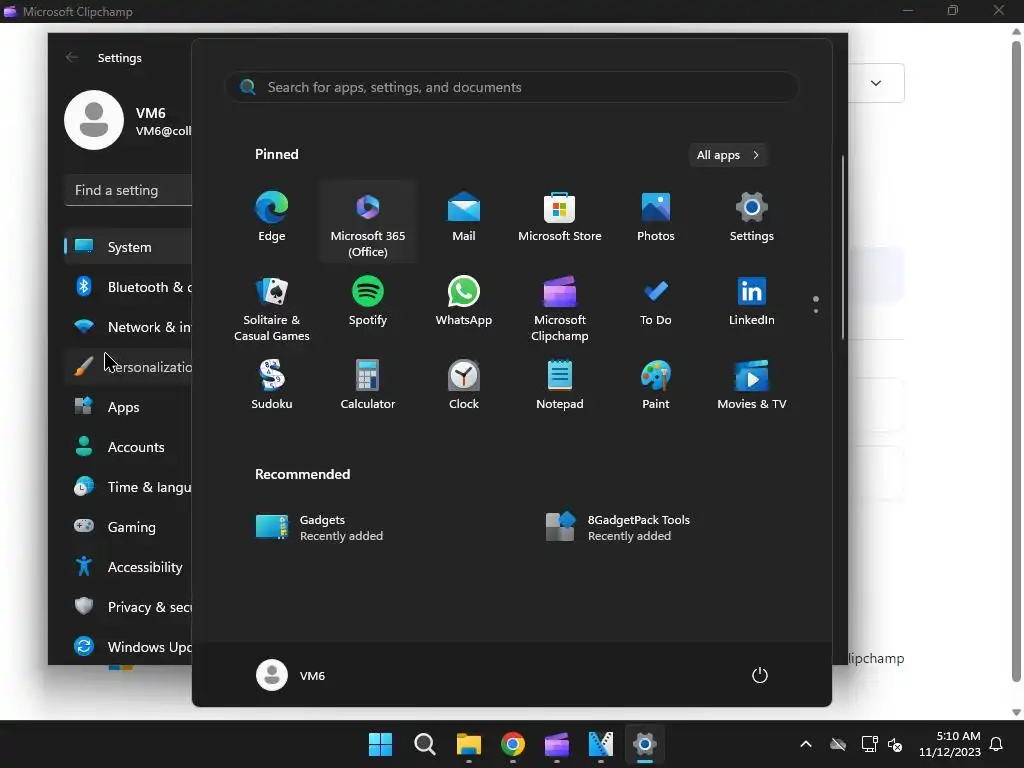Switch to Settings app on taskbar
Viewport: 1024px width, 768px height.
(x=645, y=744)
